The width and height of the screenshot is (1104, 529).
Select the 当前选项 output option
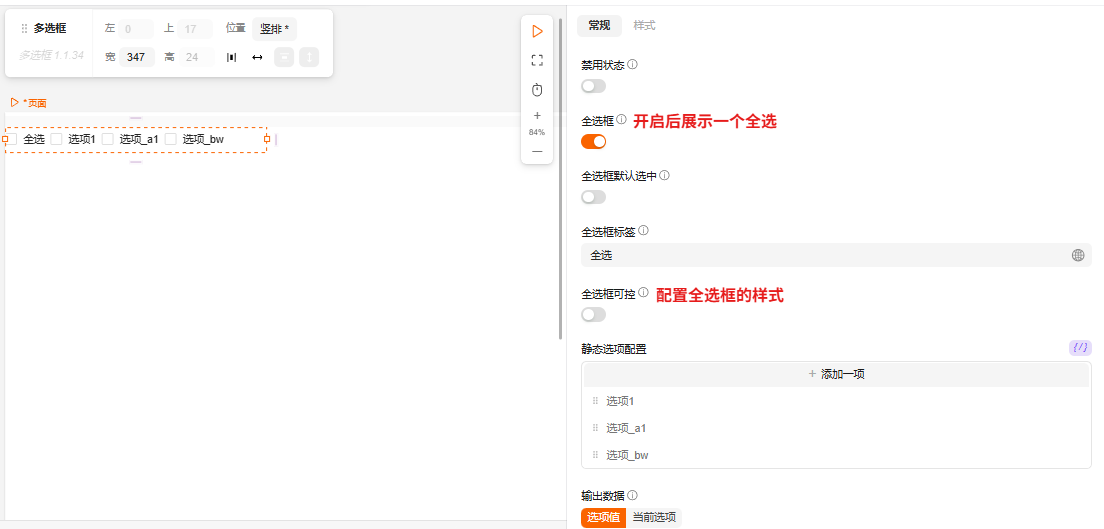point(654,517)
